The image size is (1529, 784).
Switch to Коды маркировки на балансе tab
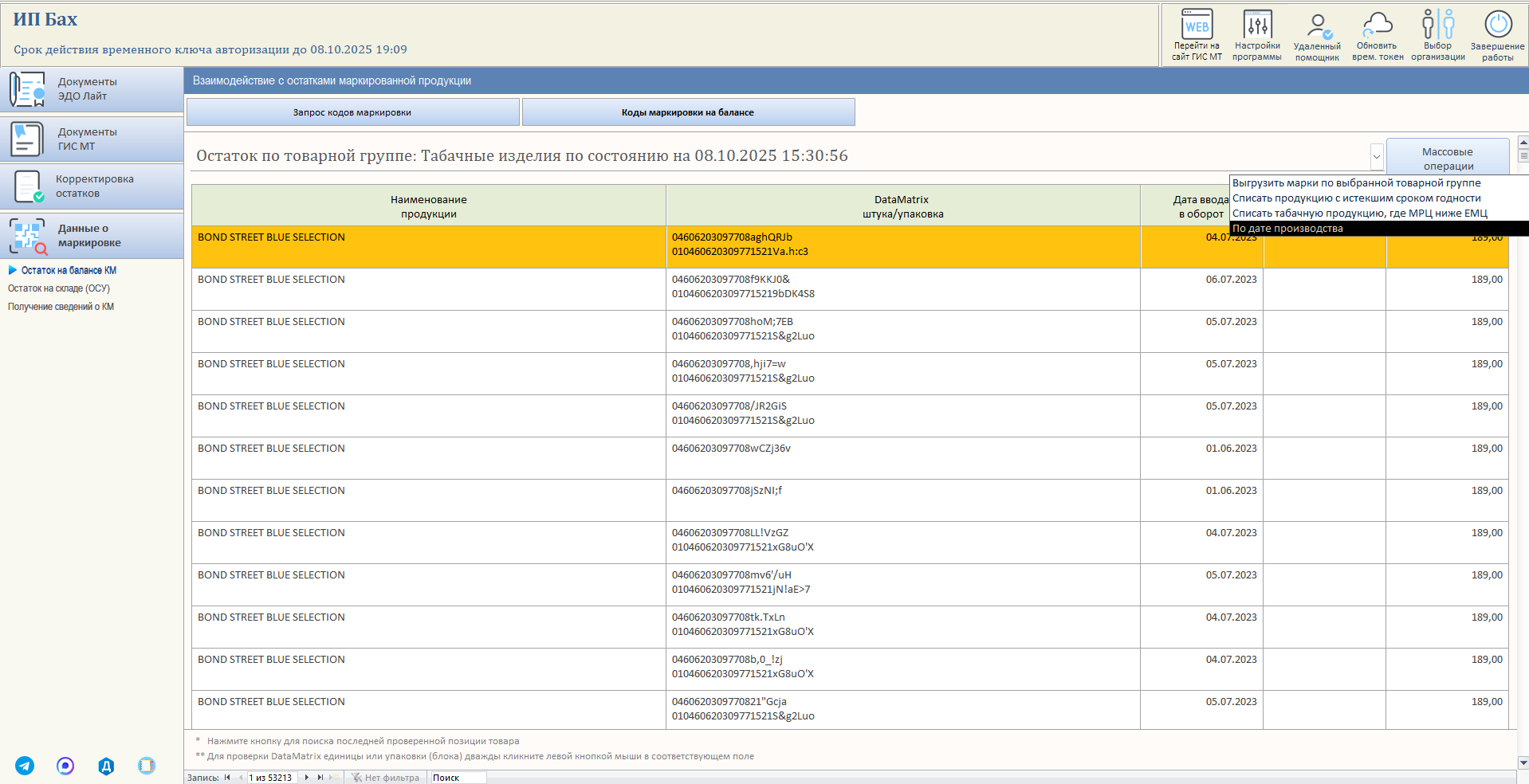pyautogui.click(x=688, y=112)
